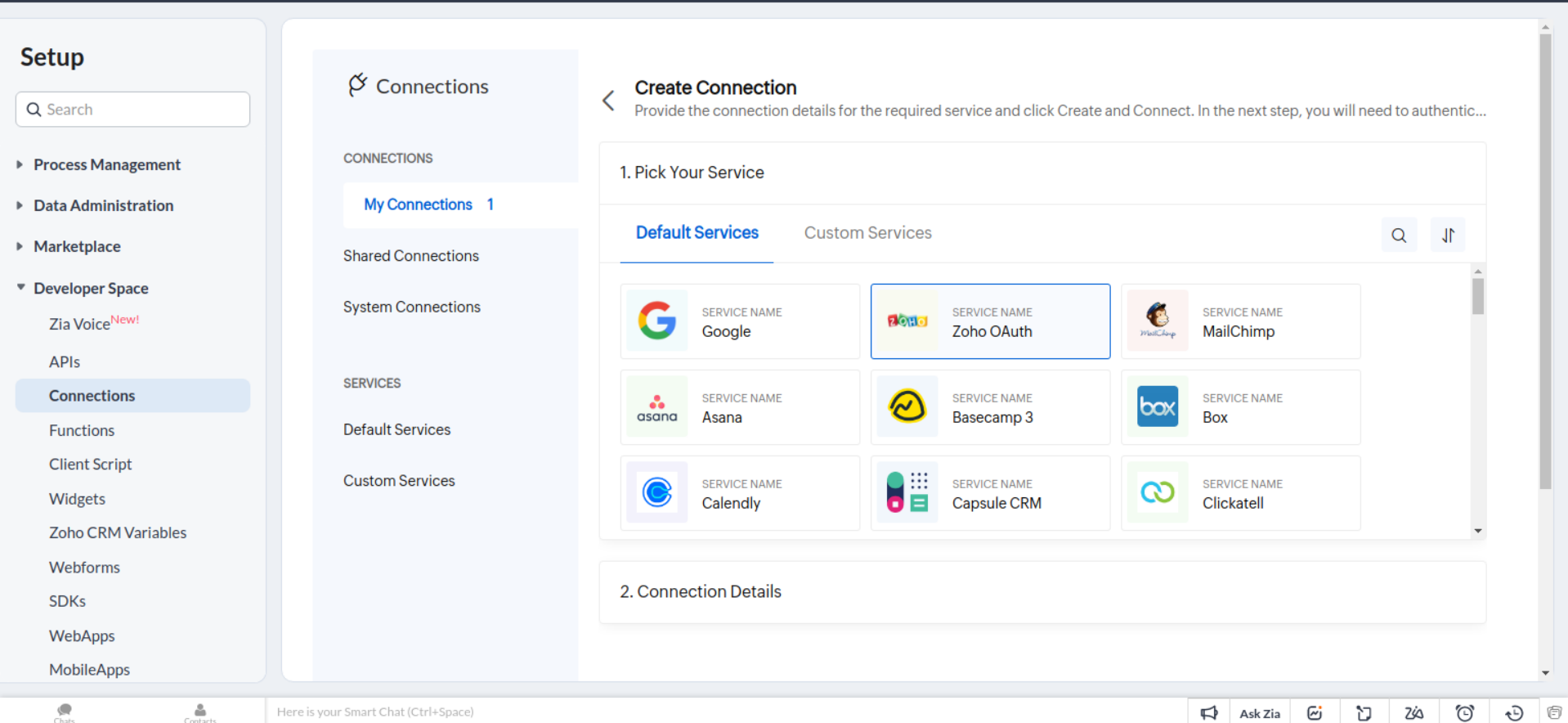Open Default Services under Services heading
Image resolution: width=1568 pixels, height=723 pixels.
[396, 429]
